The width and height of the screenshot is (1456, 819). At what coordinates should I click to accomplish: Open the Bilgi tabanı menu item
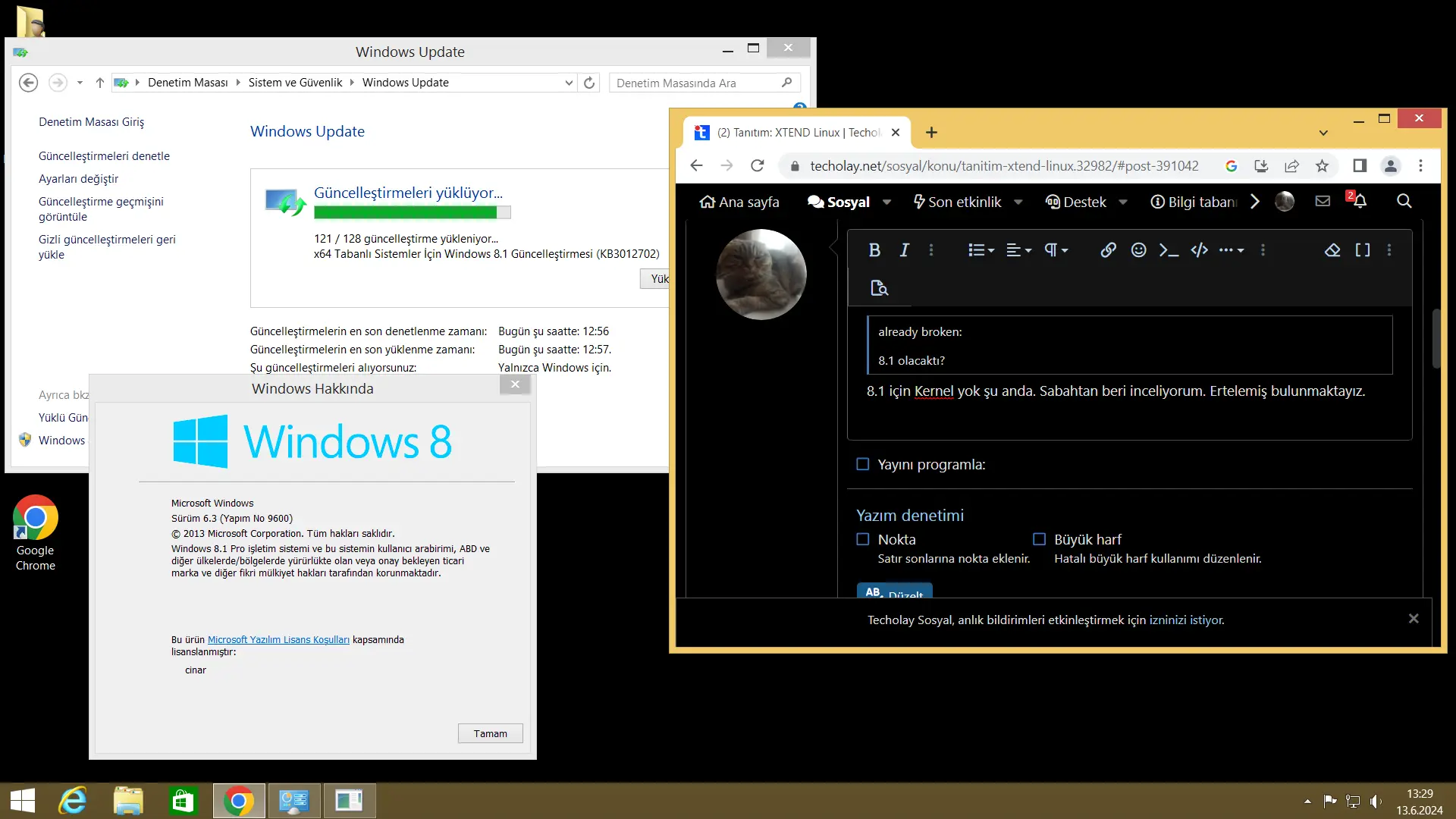click(1194, 202)
